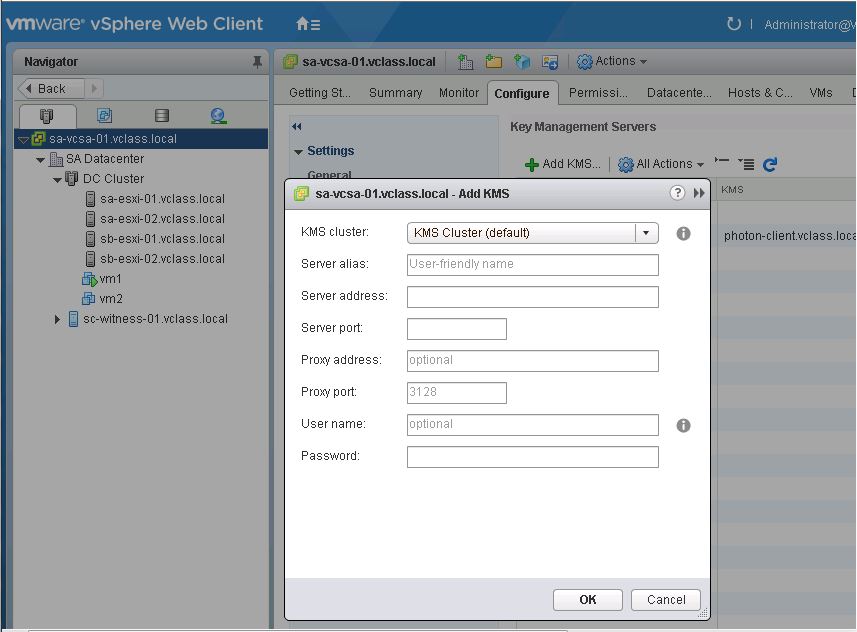
Task: Open the Networking navigator icon
Action: pos(218,115)
